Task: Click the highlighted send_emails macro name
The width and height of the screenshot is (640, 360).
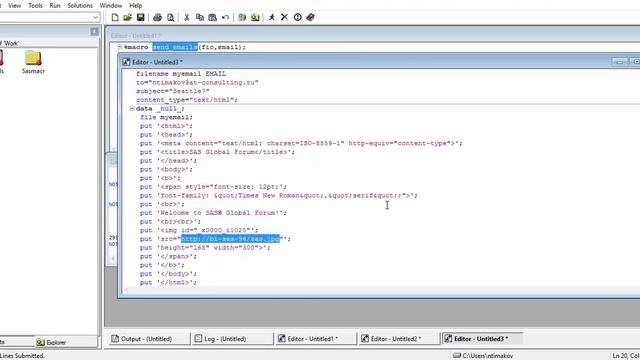Action: click(175, 47)
